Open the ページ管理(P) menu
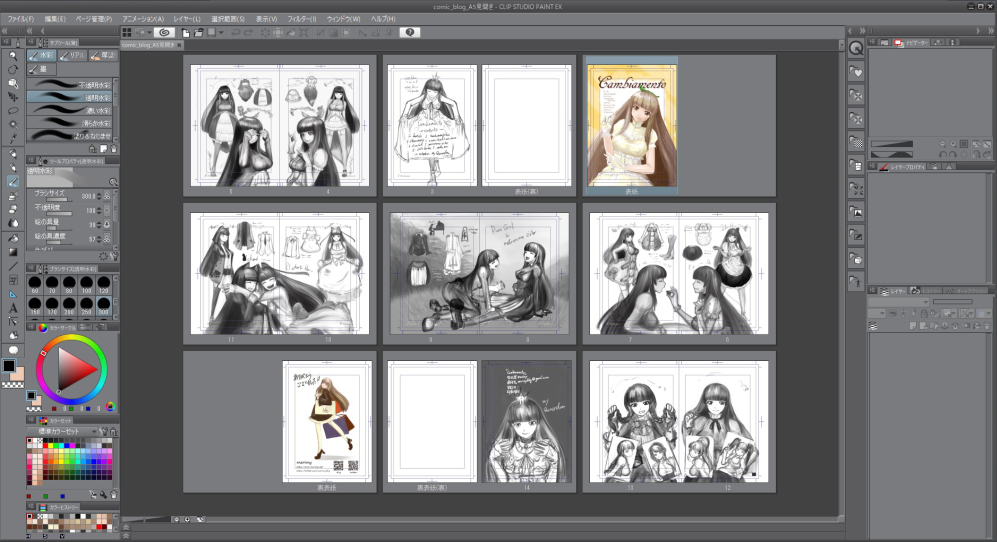The width and height of the screenshot is (997, 542). 93,19
